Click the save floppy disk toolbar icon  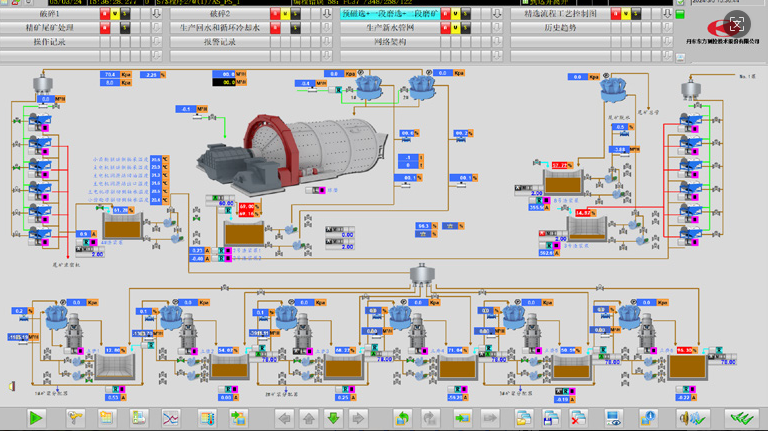[549, 416]
